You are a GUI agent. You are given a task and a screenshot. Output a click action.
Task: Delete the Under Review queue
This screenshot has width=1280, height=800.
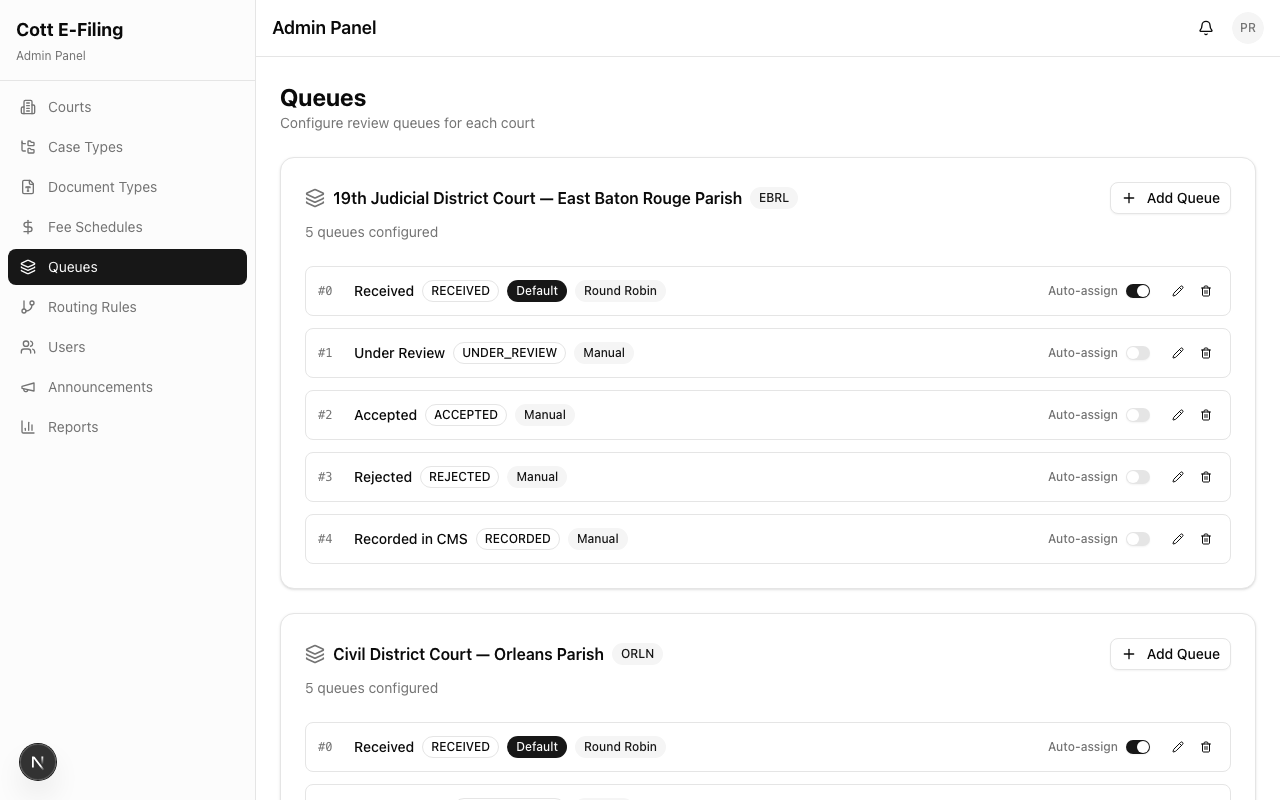1206,353
